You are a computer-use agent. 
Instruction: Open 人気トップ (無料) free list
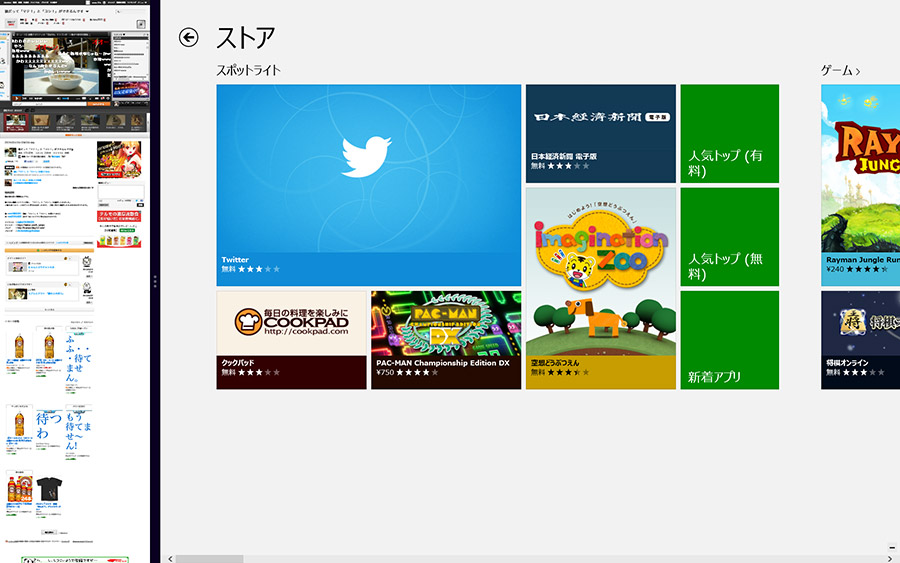[x=729, y=236]
